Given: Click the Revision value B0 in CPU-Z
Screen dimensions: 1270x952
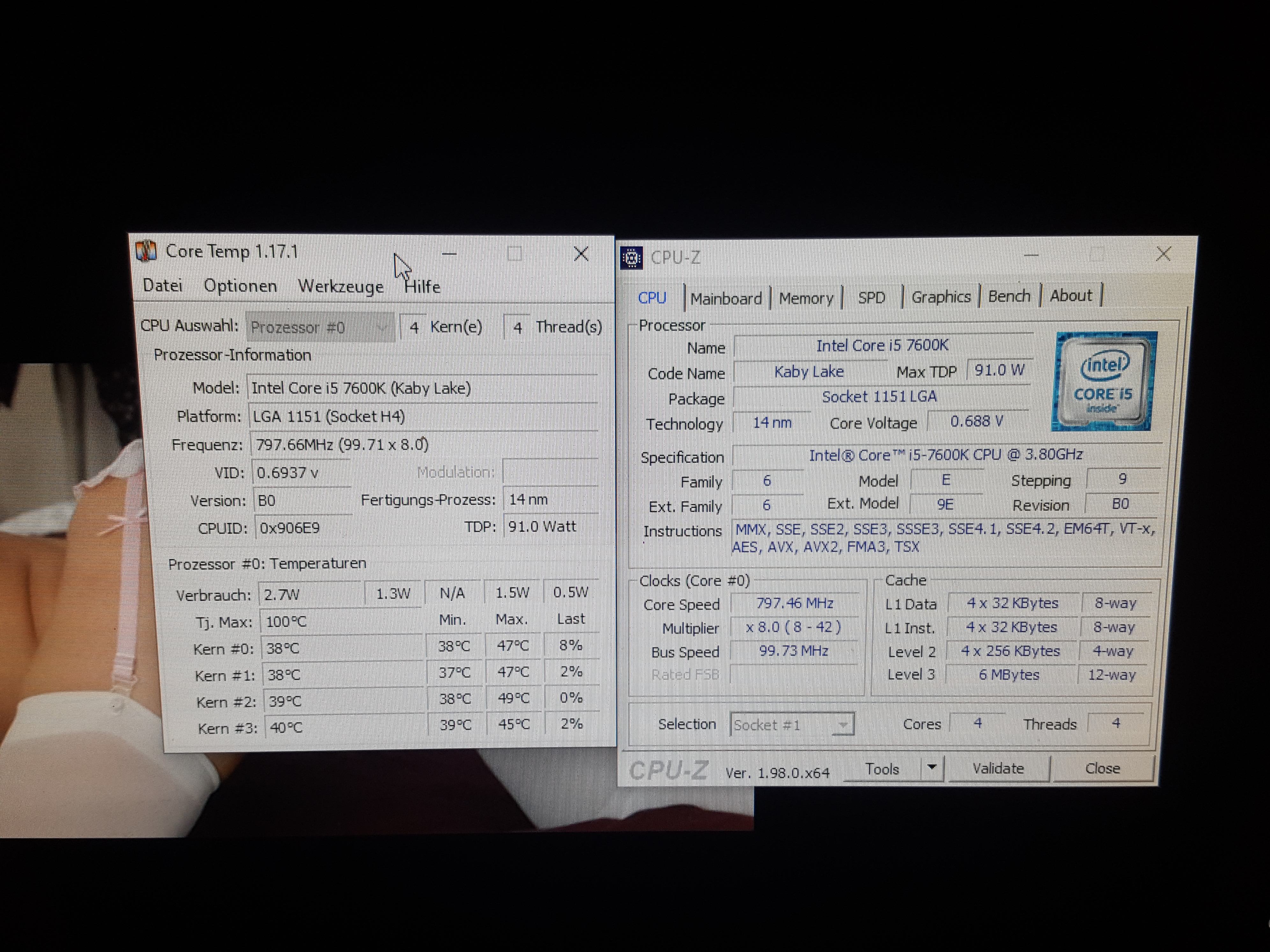Looking at the screenshot, I should tap(1121, 504).
